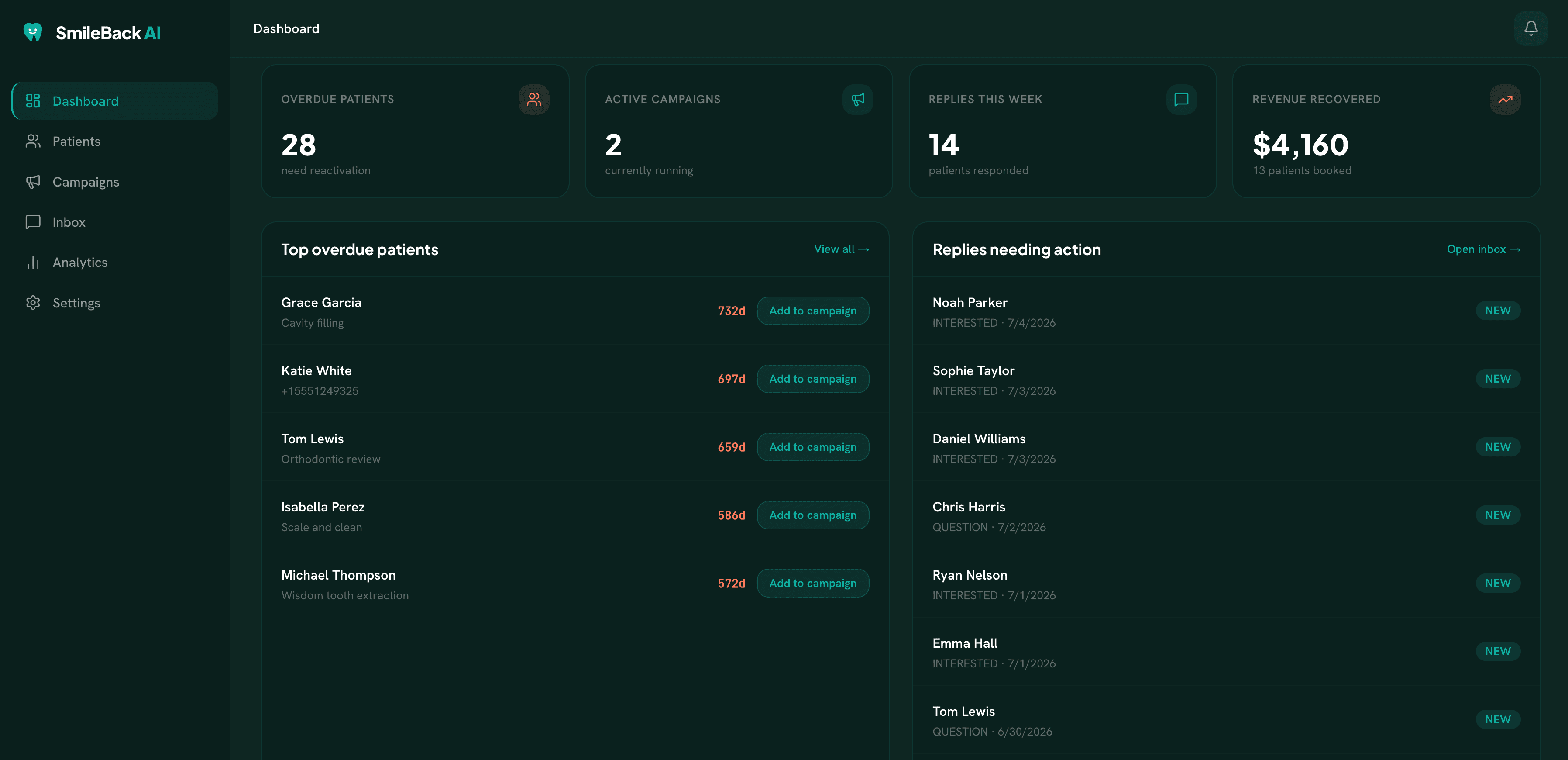Click the NEW badge for Ryan Nelson
The width and height of the screenshot is (1568, 760).
click(x=1497, y=584)
